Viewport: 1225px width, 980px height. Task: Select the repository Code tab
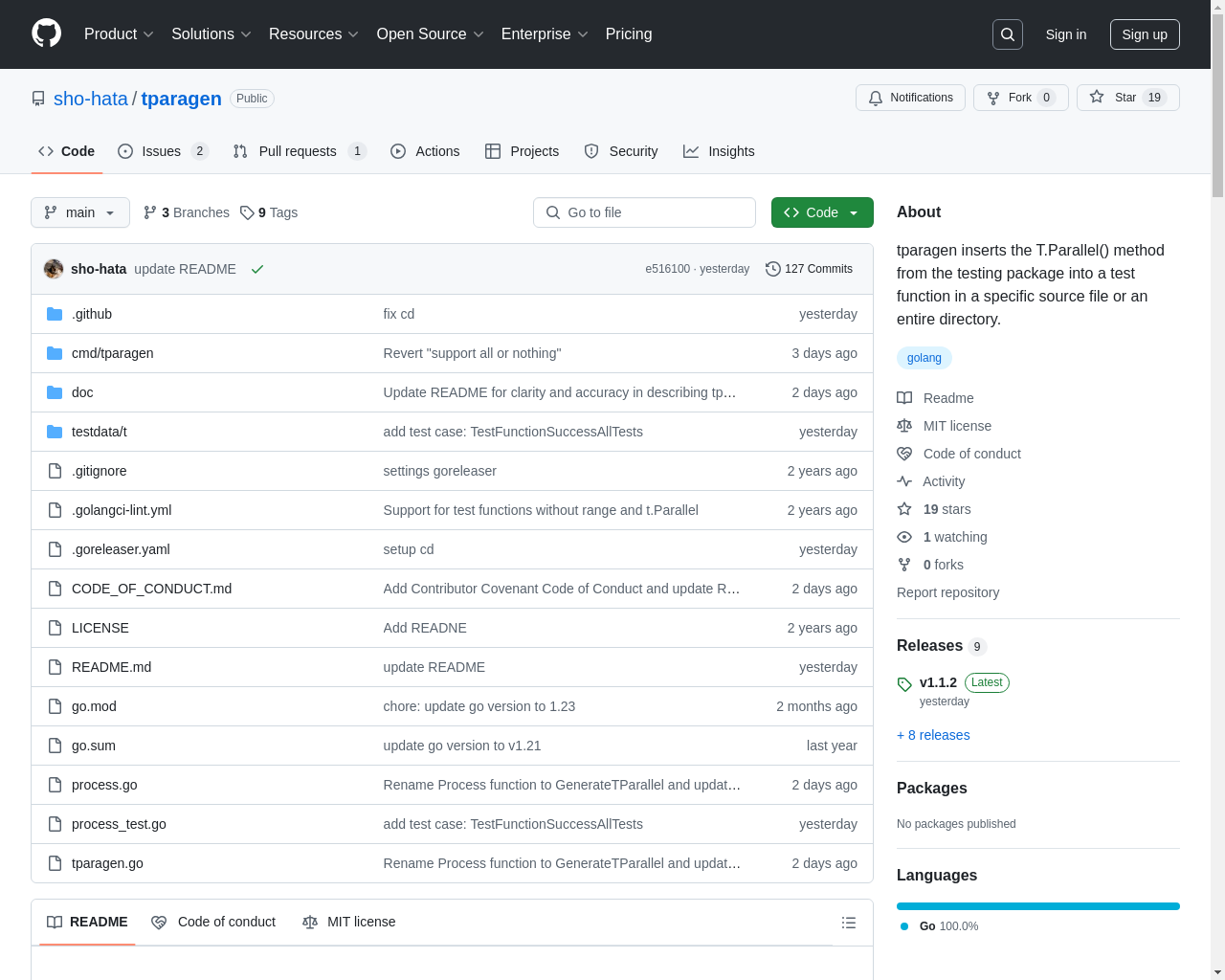(x=67, y=151)
